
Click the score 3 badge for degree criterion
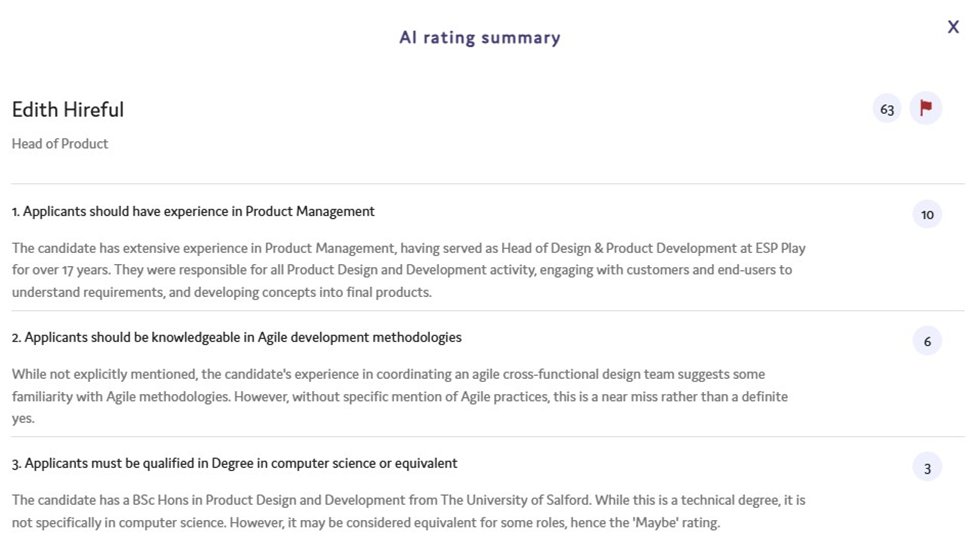927,468
